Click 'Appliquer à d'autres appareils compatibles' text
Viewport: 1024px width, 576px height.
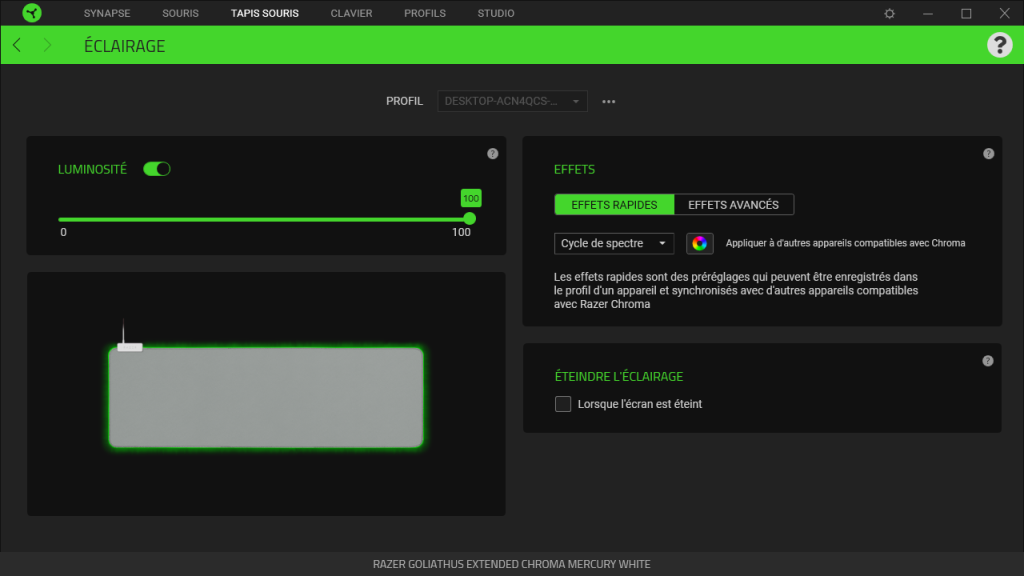pos(845,243)
